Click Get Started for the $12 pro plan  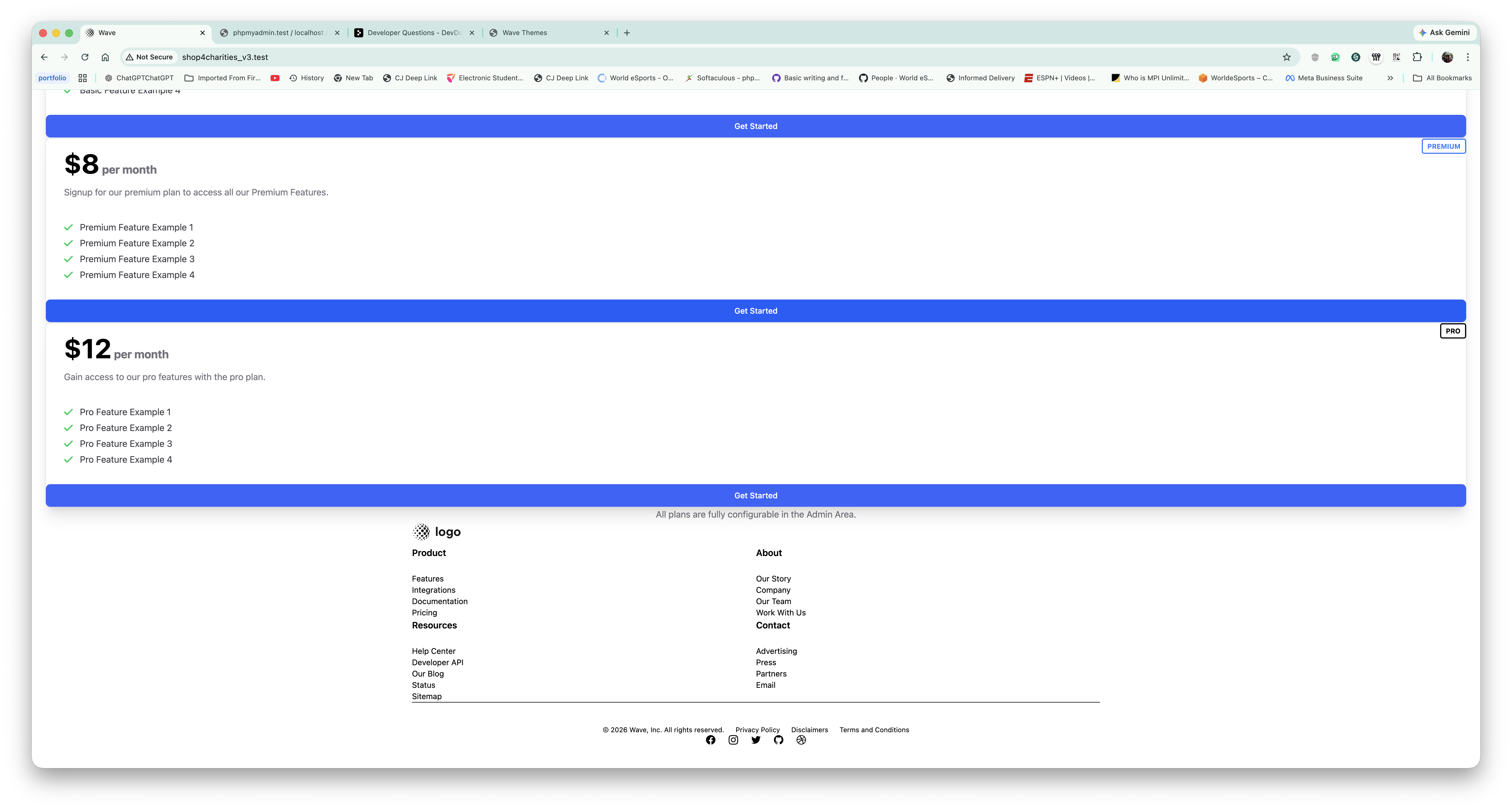[x=755, y=496]
